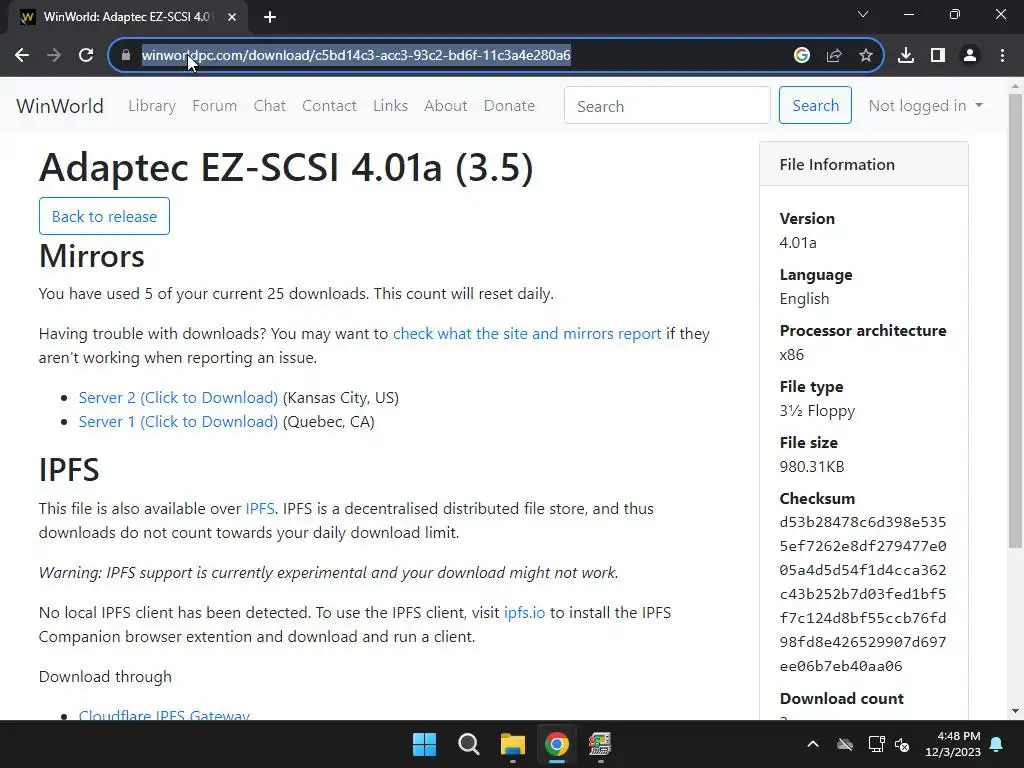Open the Chrome profile icon
This screenshot has width=1024, height=768.
[970, 56]
